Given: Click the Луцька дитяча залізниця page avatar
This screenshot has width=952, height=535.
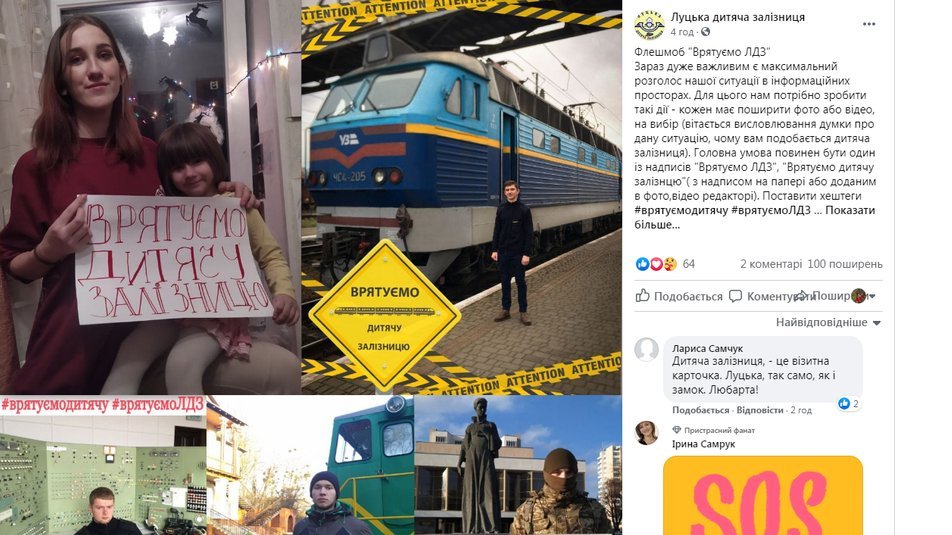Looking at the screenshot, I should pyautogui.click(x=649, y=24).
